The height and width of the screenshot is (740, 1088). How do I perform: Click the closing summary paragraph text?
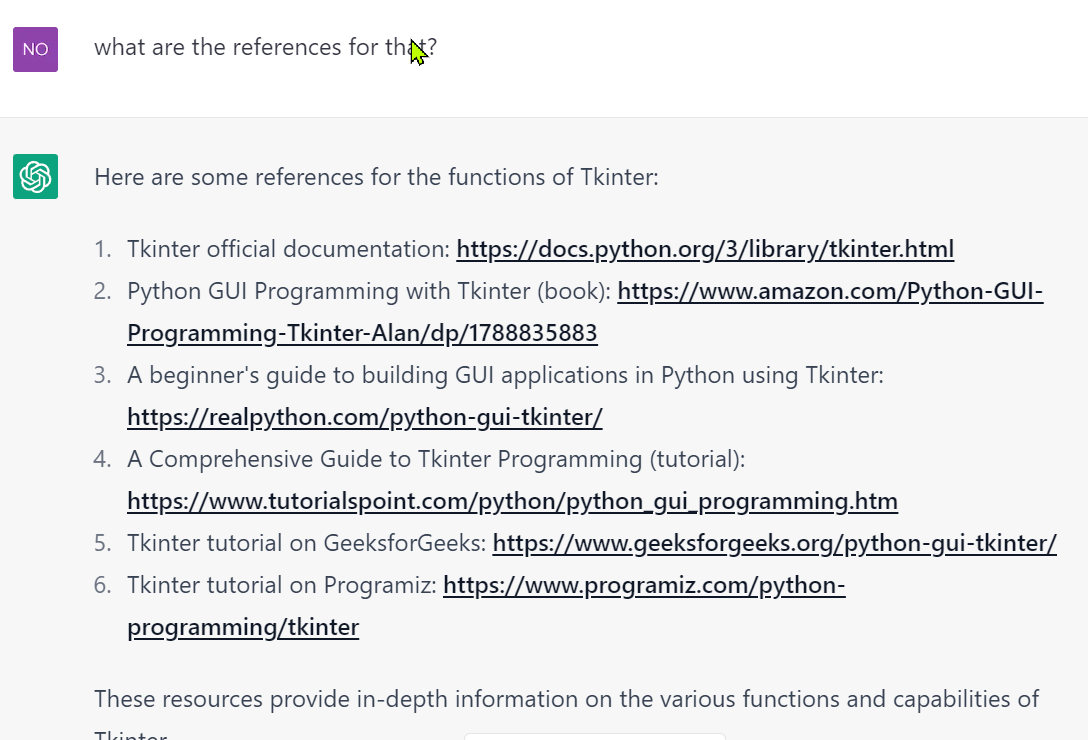tap(565, 699)
